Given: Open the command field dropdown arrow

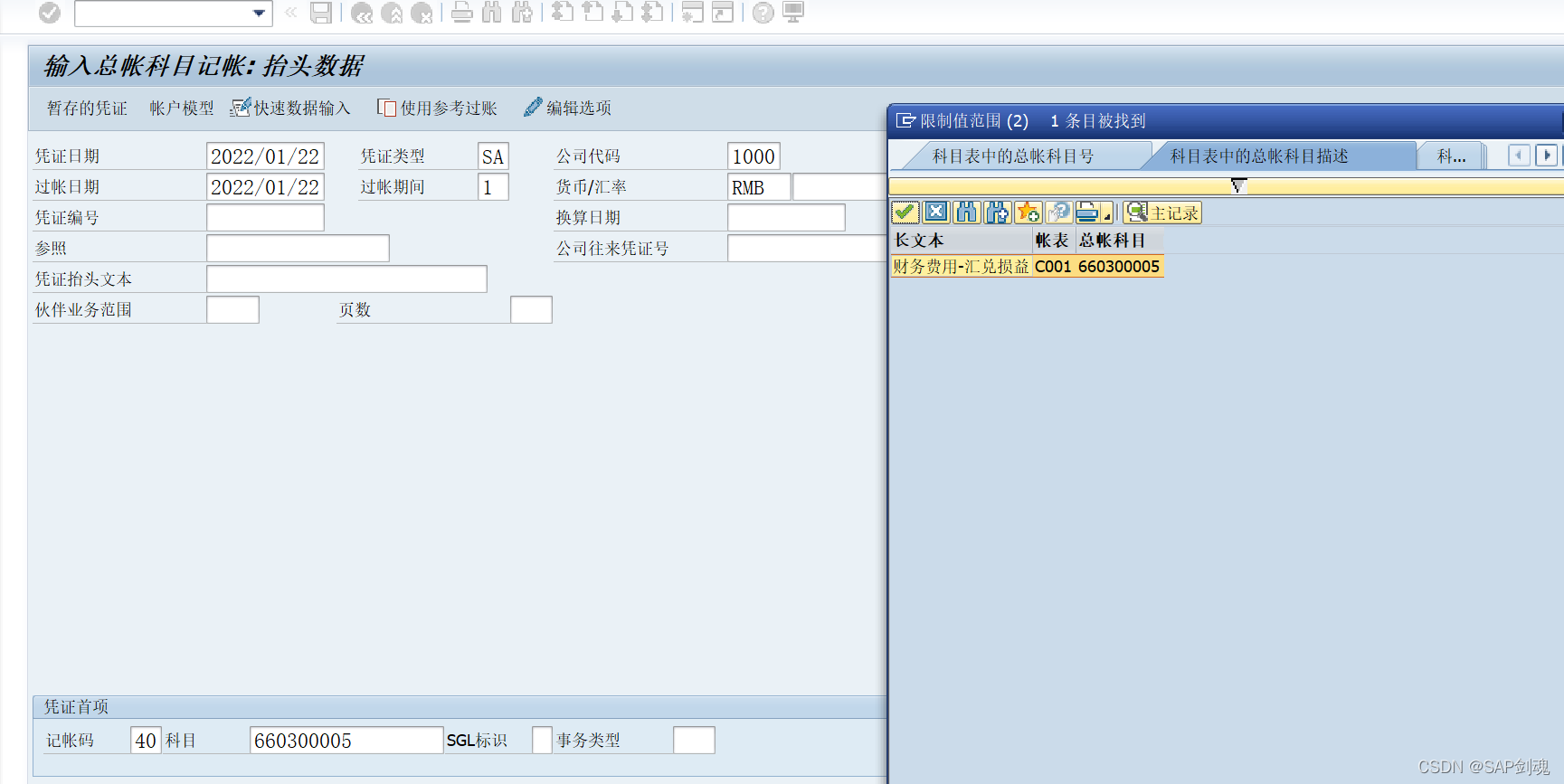Looking at the screenshot, I should point(259,13).
